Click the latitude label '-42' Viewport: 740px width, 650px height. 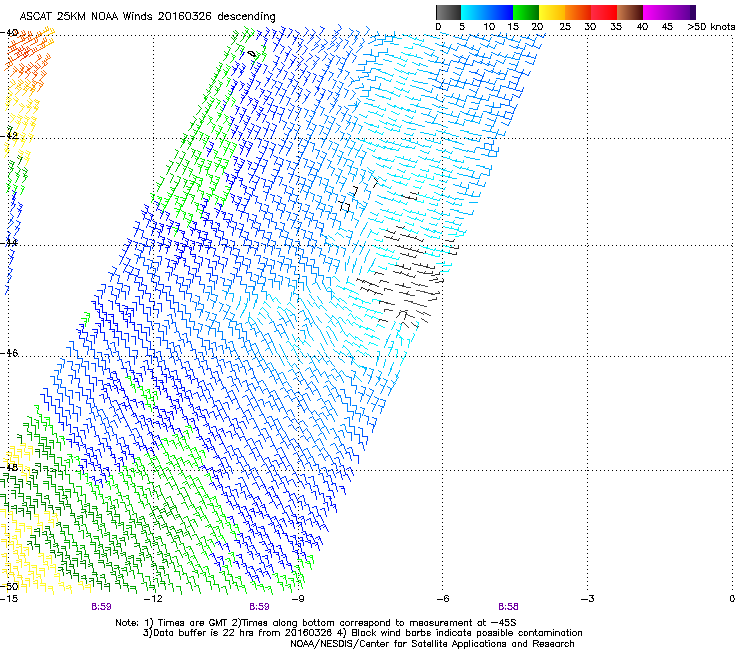pos(9,135)
